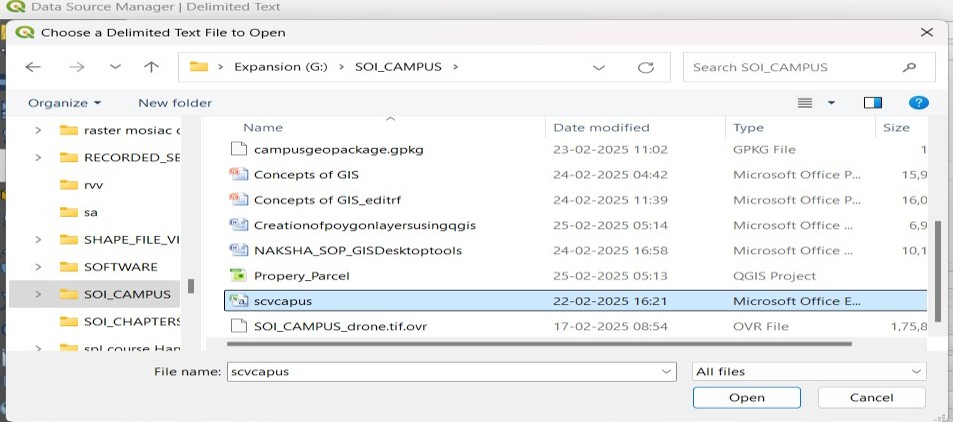Click the file list horizontal scrollbar

pyautogui.click(x=539, y=344)
